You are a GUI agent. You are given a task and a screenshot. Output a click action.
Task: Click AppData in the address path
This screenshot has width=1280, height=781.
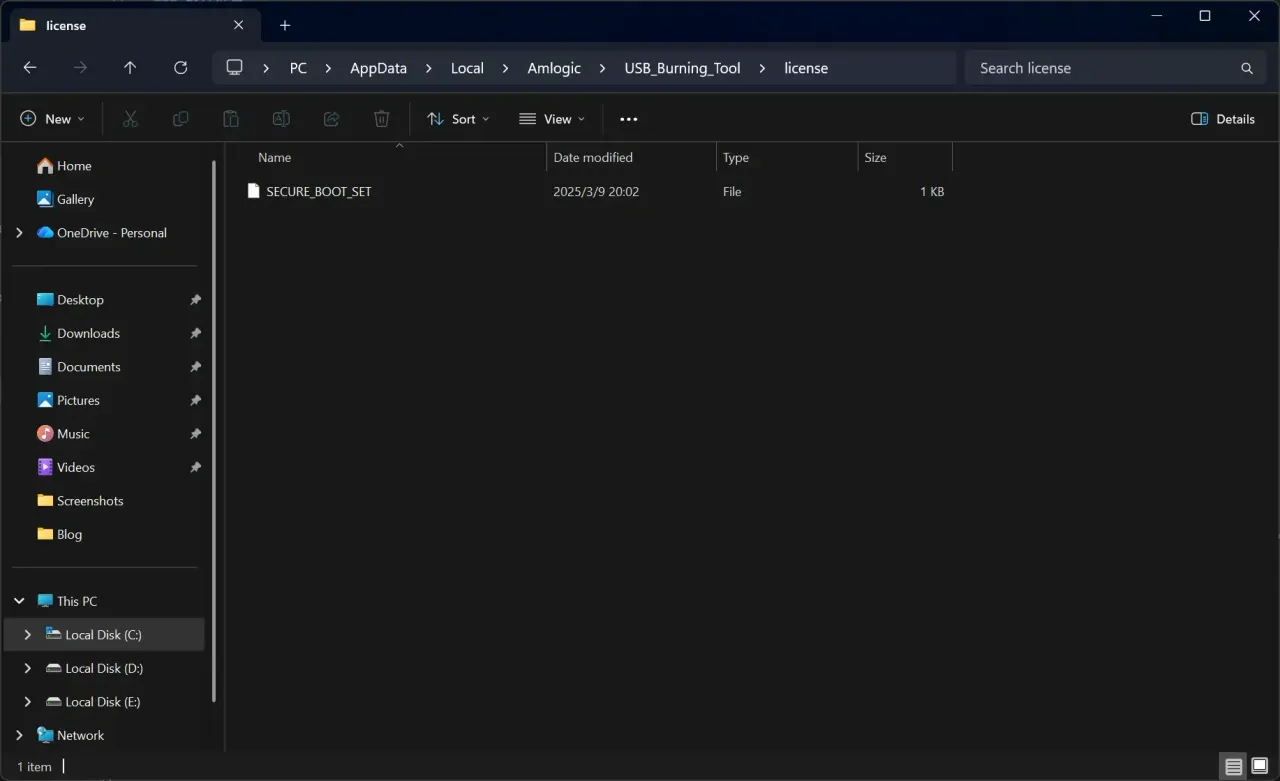(x=378, y=68)
